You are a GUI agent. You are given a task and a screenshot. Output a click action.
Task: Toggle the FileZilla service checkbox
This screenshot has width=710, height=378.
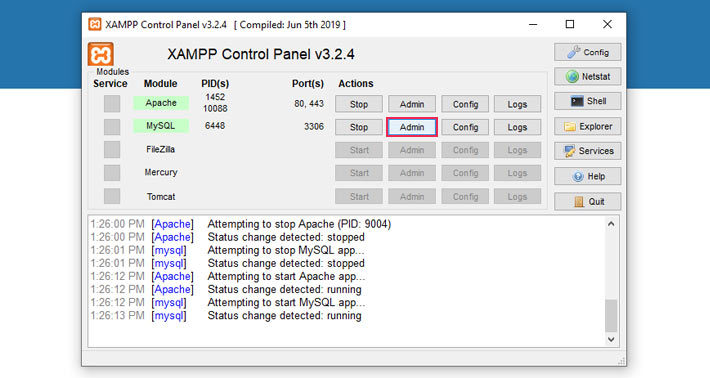(x=112, y=149)
